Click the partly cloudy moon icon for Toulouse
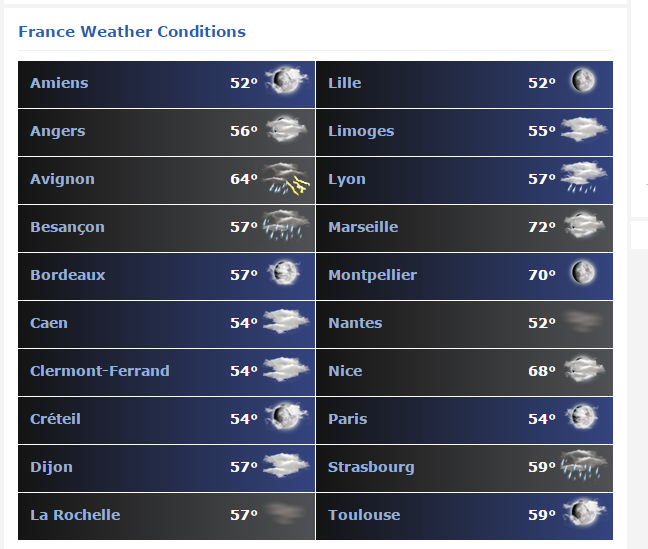The image size is (648, 549). pyautogui.click(x=584, y=512)
